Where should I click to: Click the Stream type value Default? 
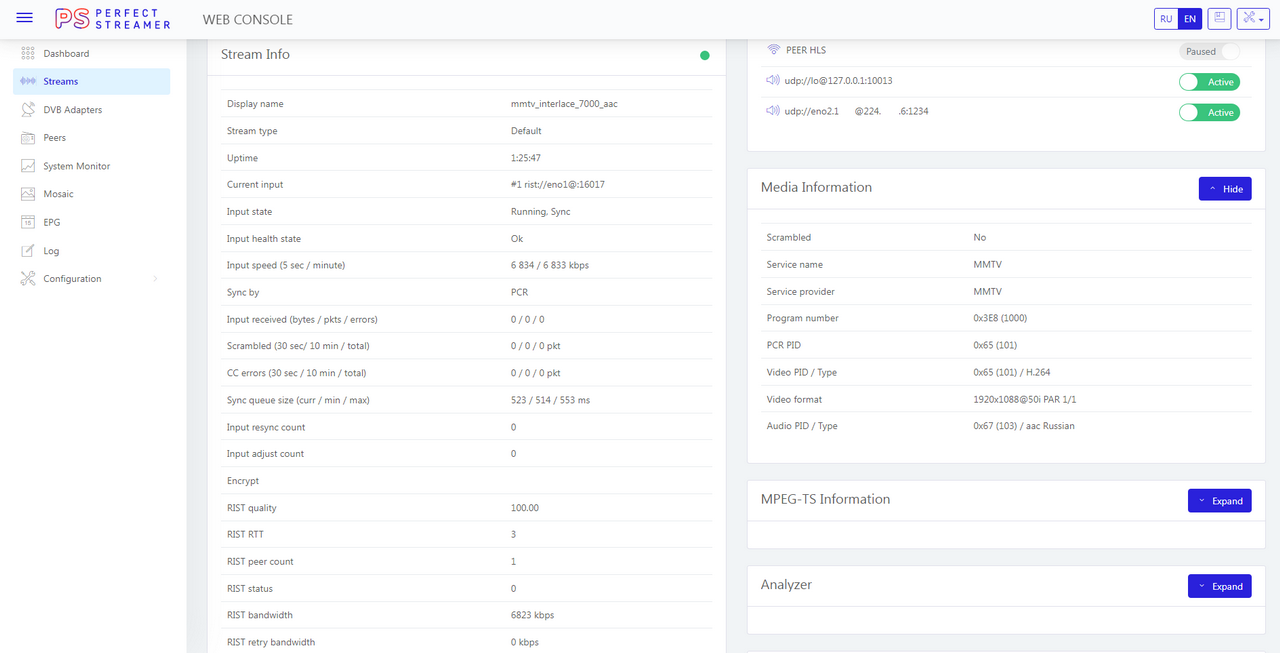pos(526,131)
